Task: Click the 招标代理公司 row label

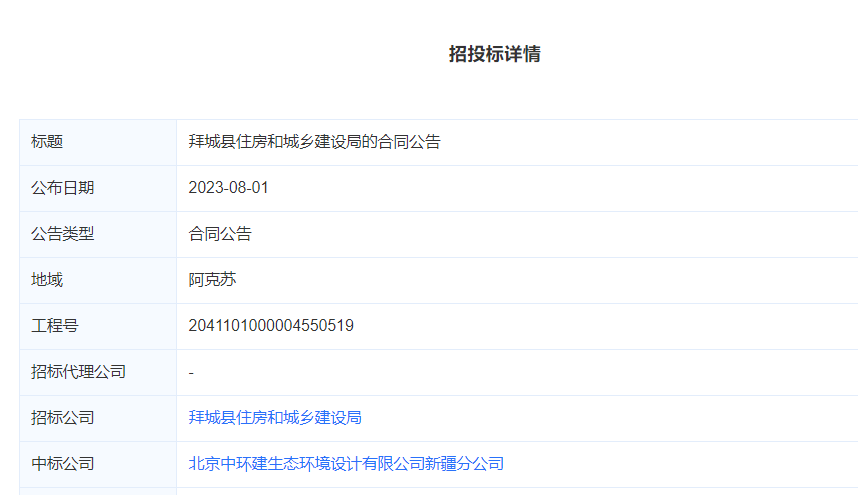Action: [79, 372]
